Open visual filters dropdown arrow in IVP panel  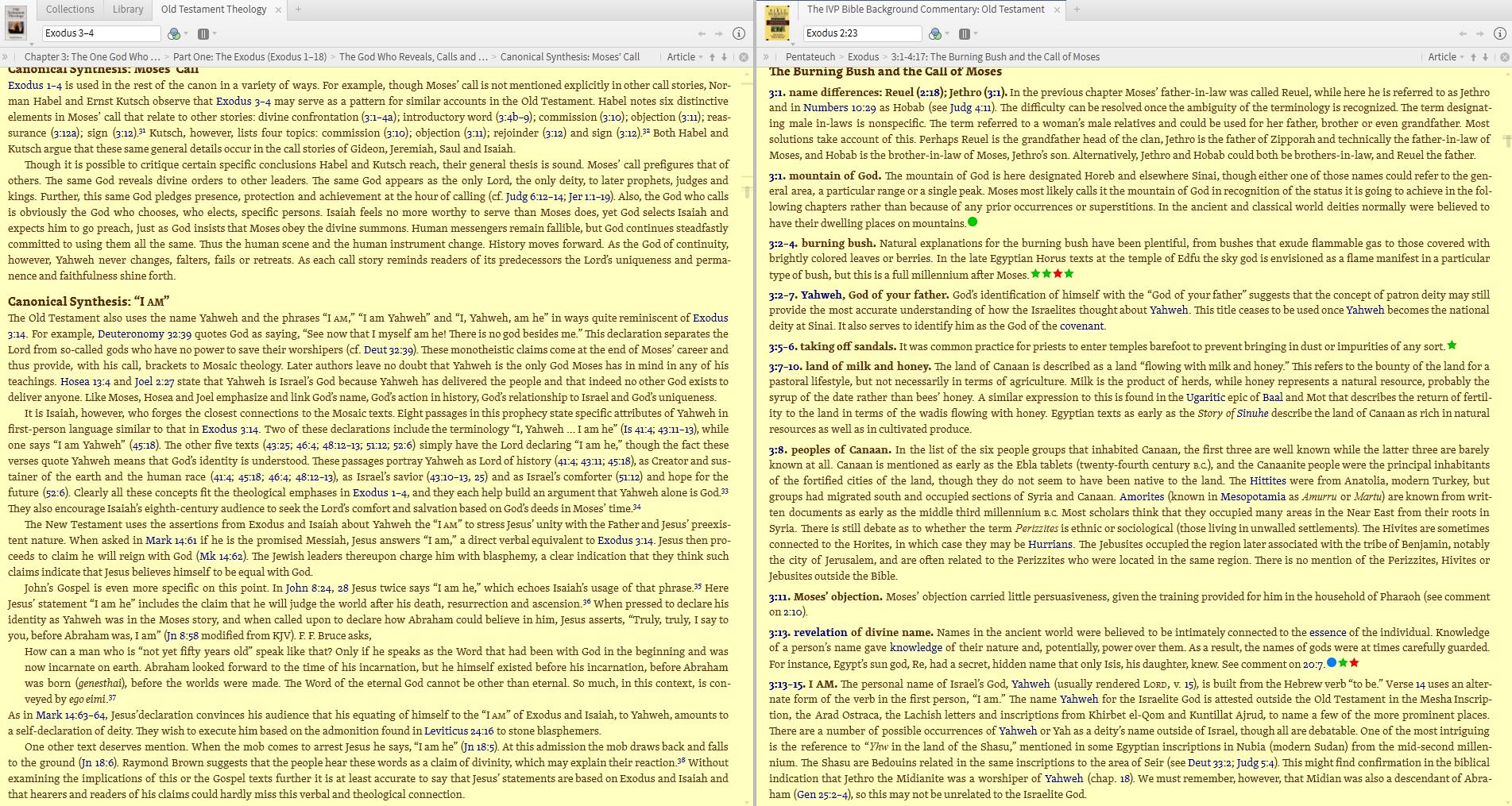point(947,33)
